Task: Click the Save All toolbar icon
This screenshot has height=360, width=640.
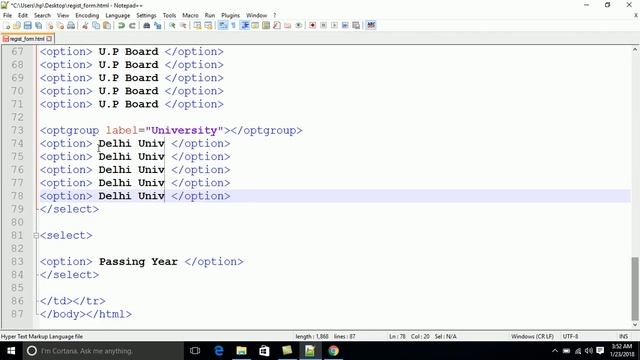Action: coord(38,25)
